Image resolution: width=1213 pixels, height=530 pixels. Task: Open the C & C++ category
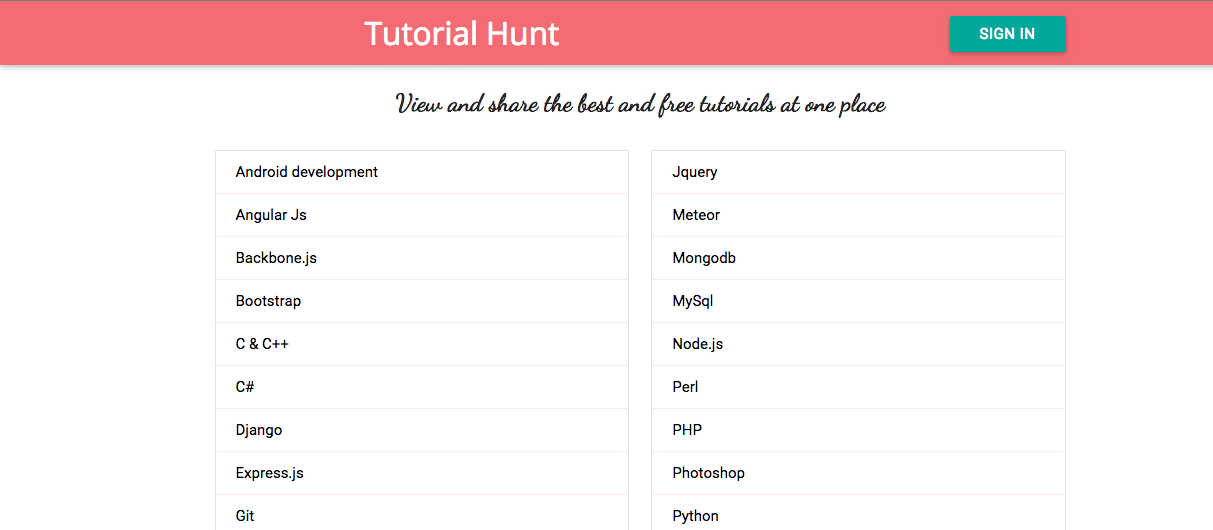422,344
